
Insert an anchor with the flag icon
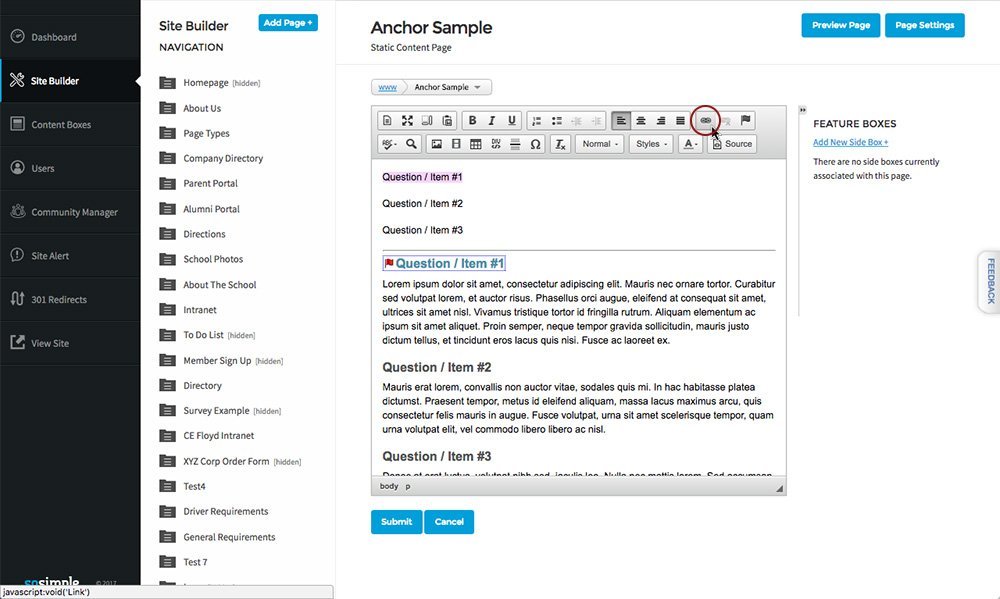coord(745,121)
